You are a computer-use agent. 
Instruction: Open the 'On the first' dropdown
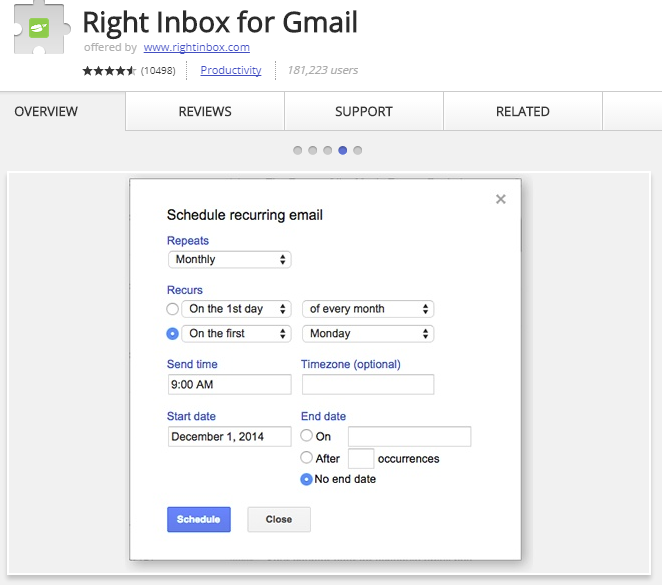click(236, 333)
